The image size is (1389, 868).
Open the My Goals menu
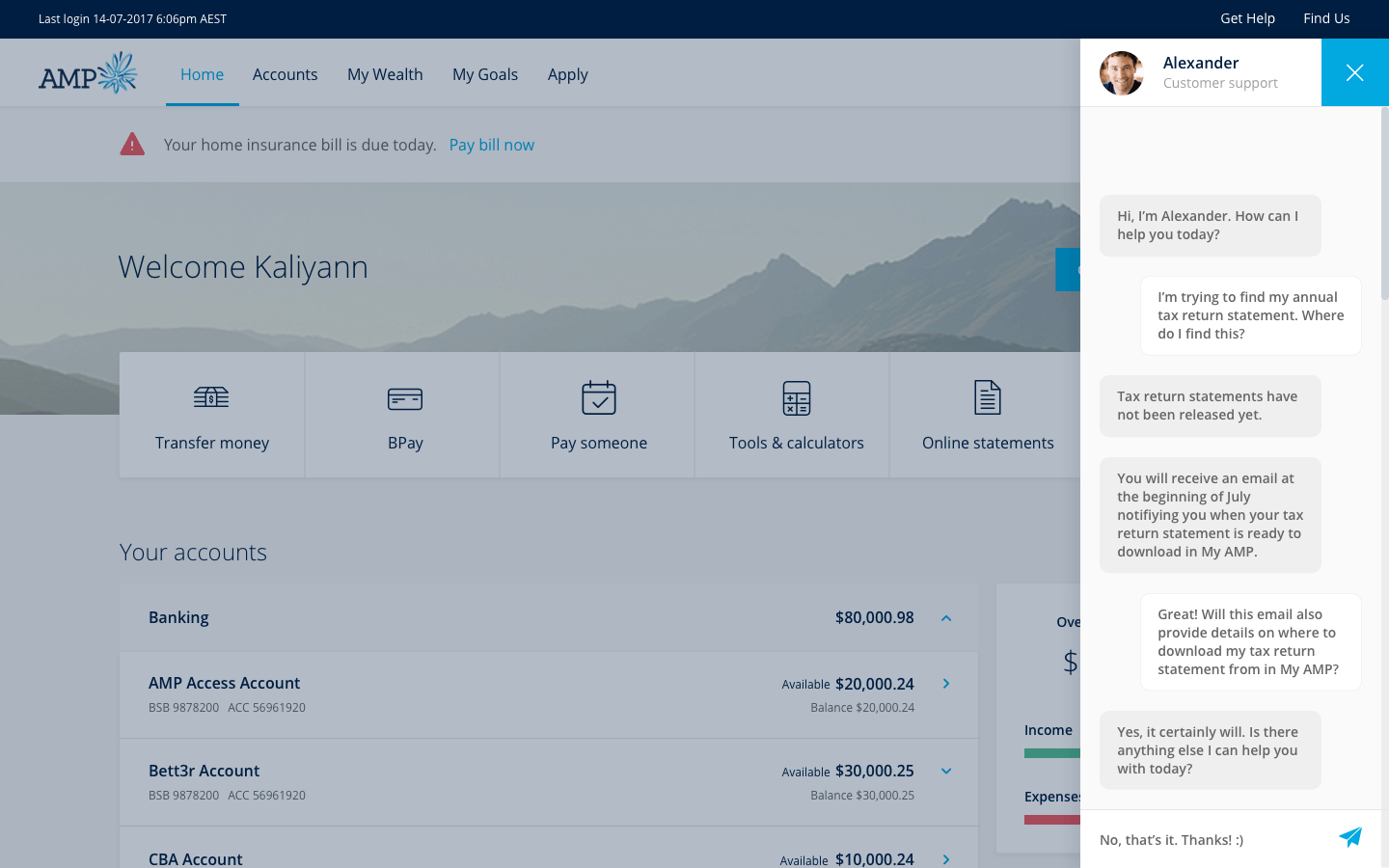tap(485, 74)
